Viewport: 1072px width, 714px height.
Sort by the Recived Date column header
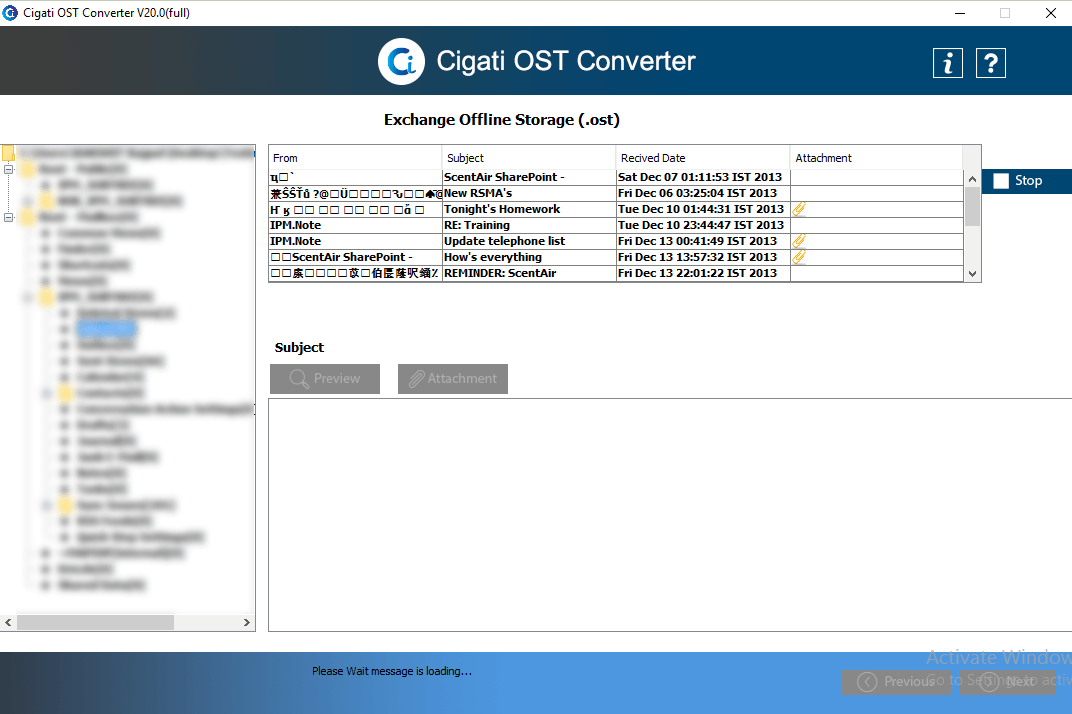click(x=703, y=158)
